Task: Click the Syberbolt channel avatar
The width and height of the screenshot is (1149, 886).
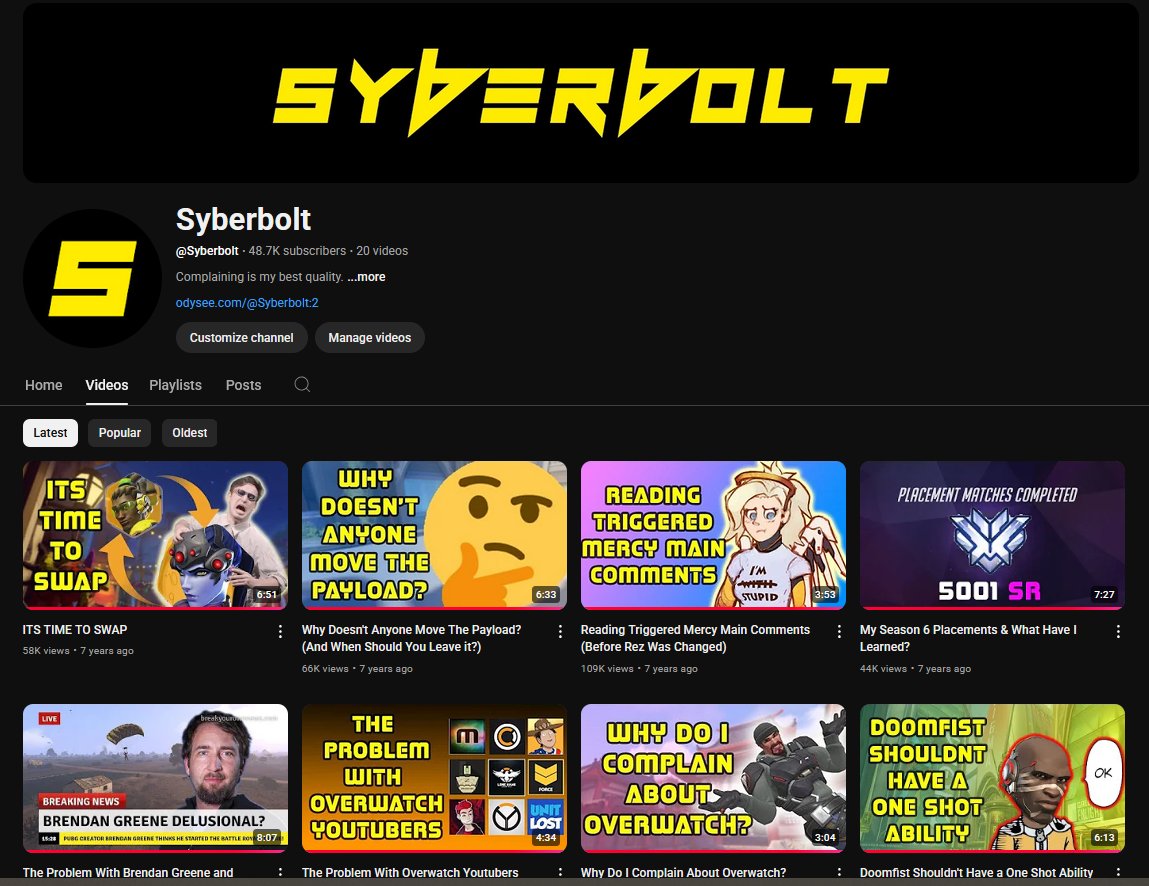Action: coord(92,278)
